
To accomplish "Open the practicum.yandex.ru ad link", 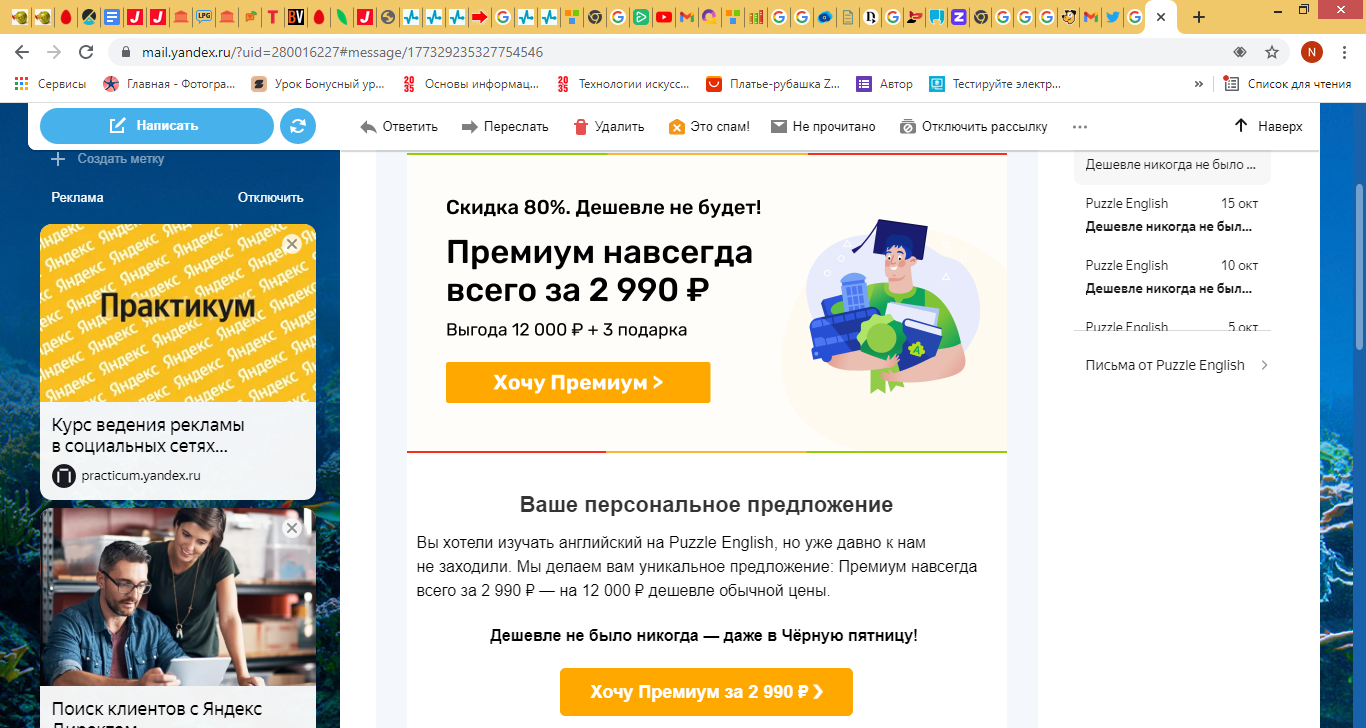I will pyautogui.click(x=141, y=476).
